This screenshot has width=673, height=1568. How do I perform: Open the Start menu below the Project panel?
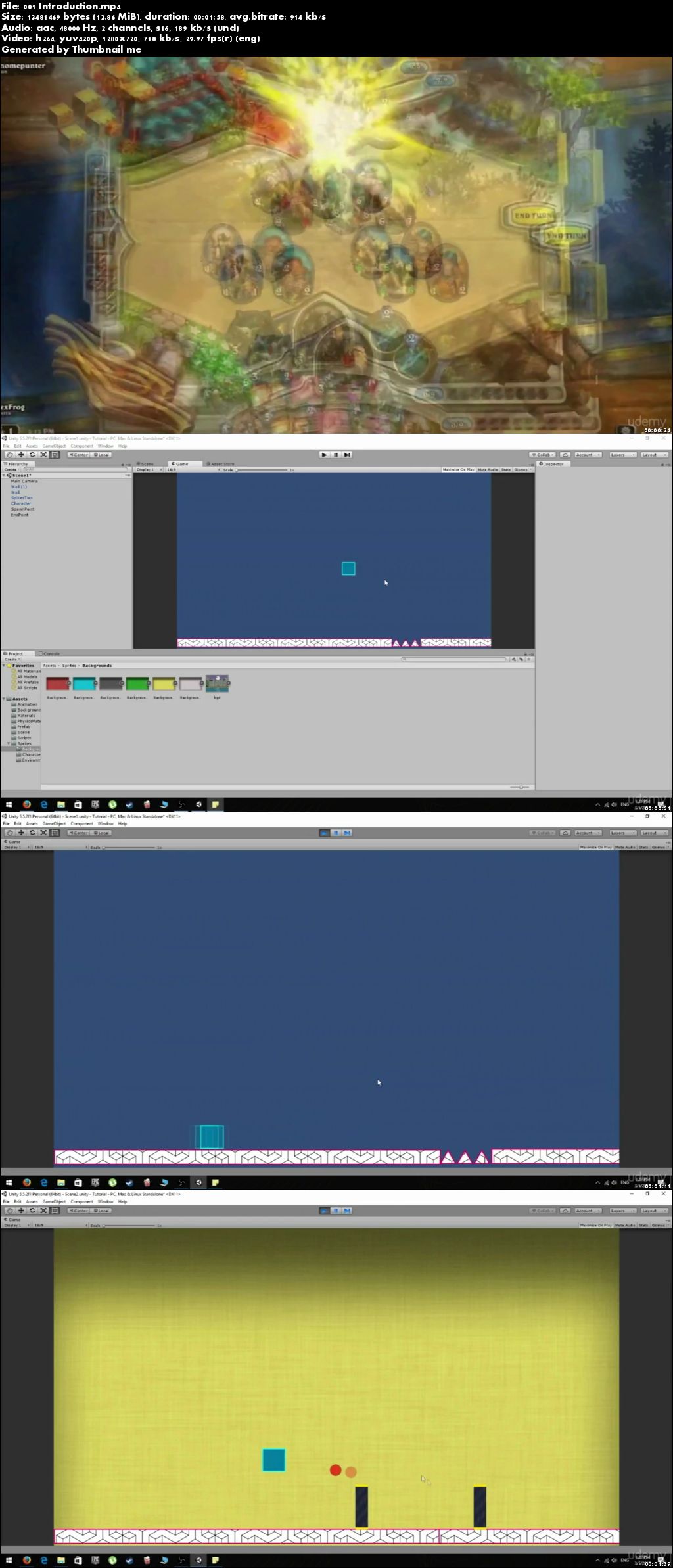point(9,804)
